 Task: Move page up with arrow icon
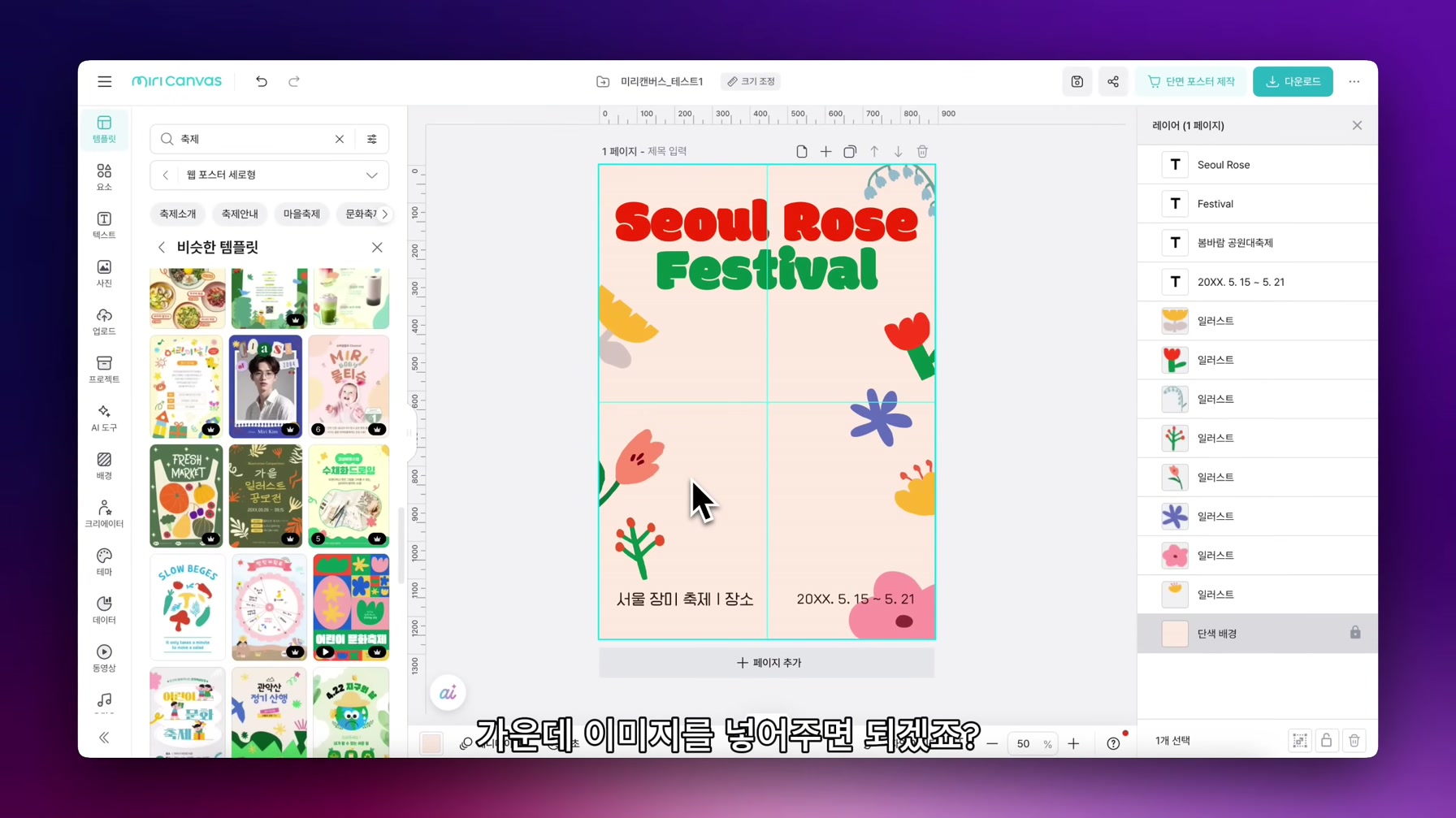[874, 151]
